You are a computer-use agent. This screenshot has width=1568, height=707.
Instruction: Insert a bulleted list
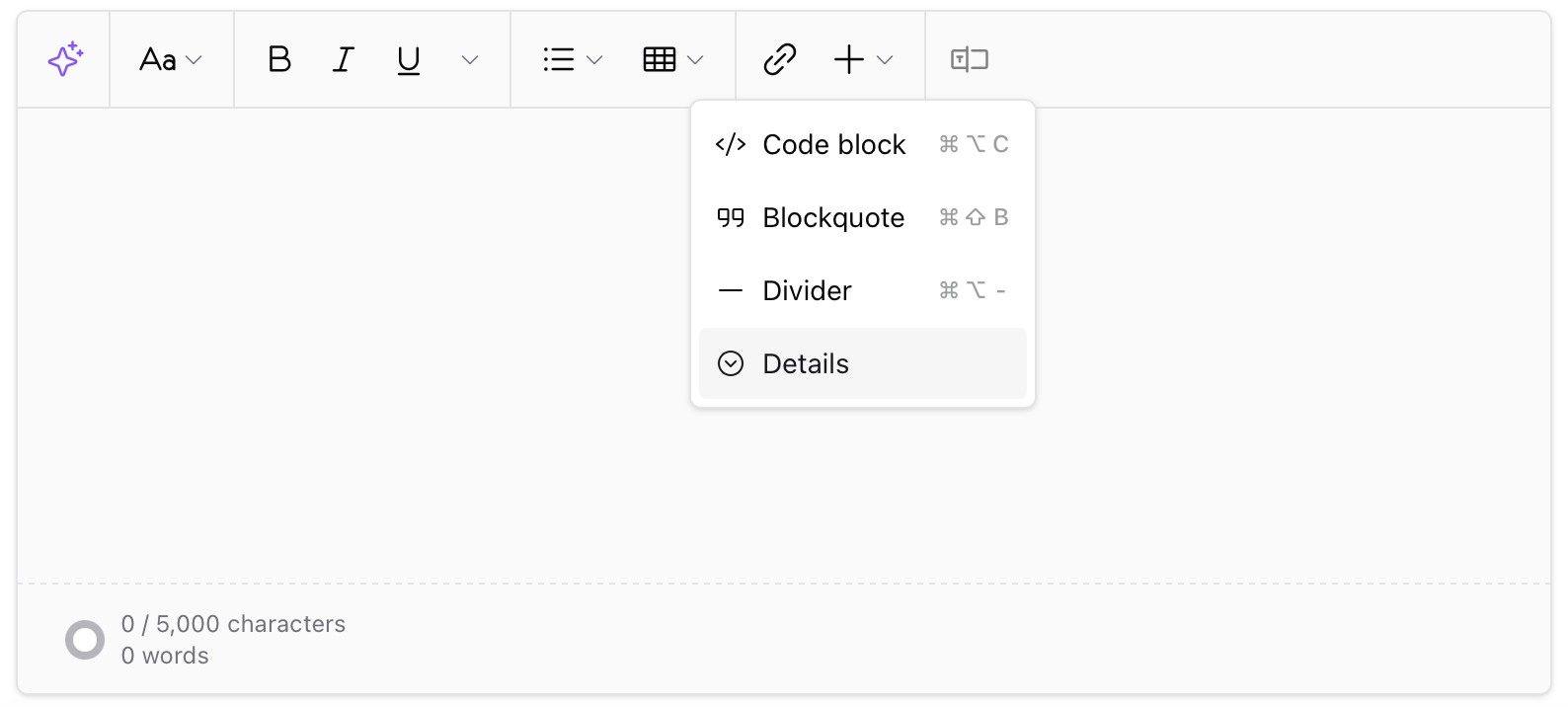pyautogui.click(x=558, y=59)
